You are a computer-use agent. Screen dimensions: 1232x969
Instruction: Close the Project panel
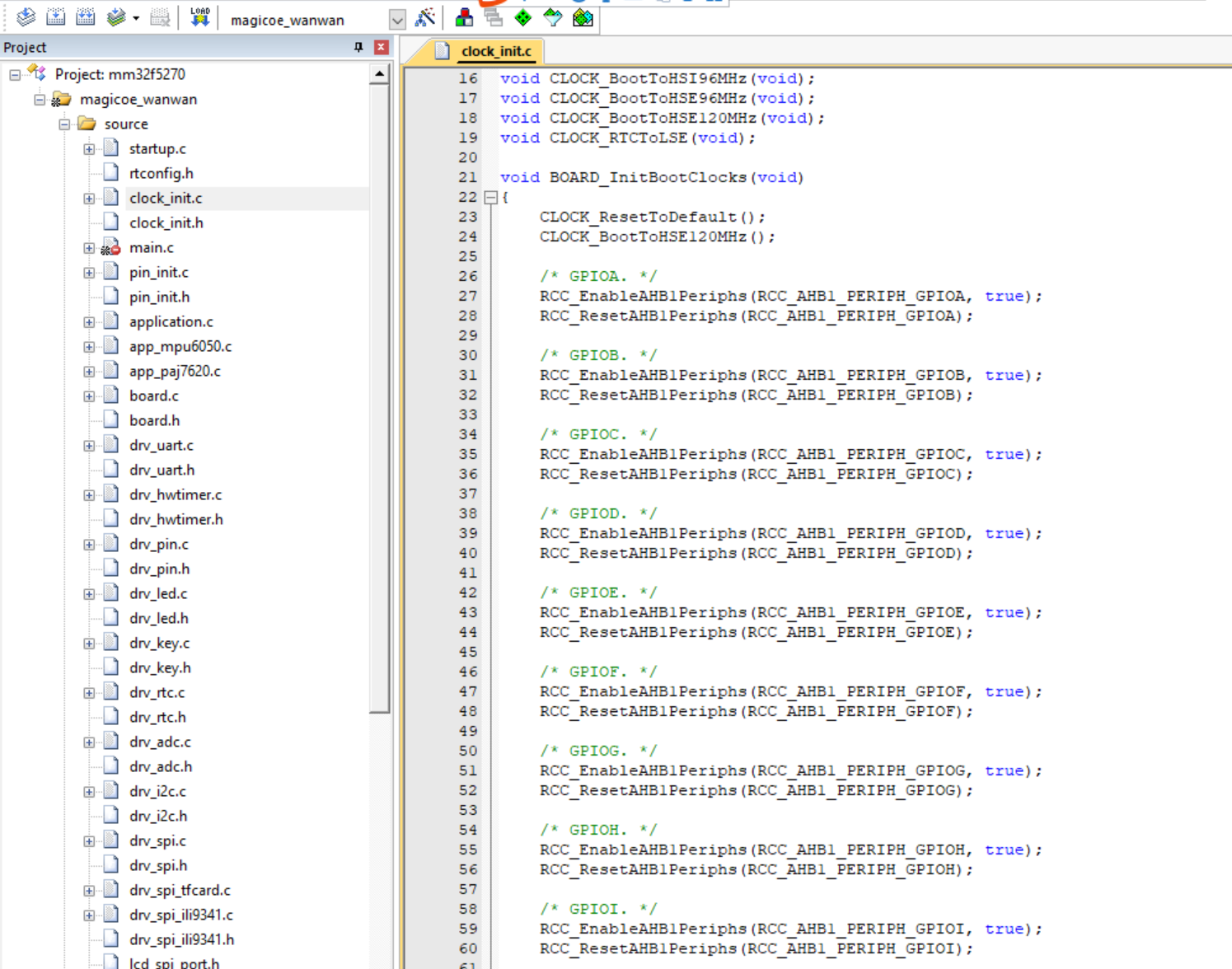tap(381, 47)
